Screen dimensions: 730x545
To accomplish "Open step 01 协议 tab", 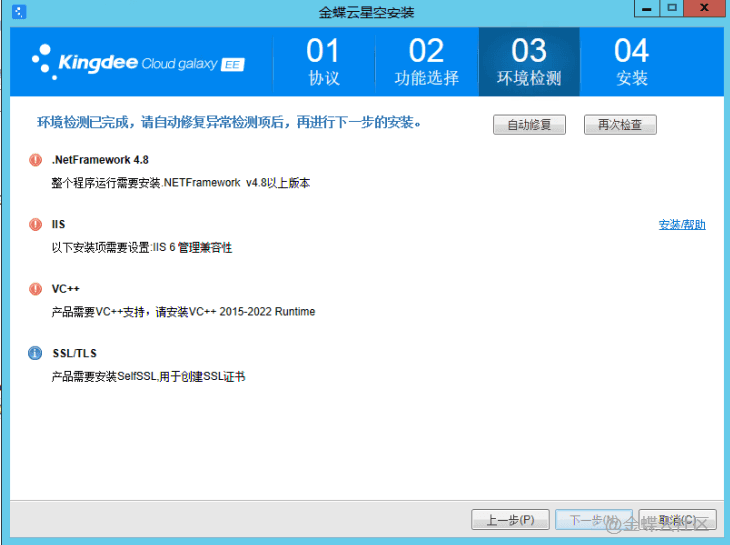I will [324, 62].
